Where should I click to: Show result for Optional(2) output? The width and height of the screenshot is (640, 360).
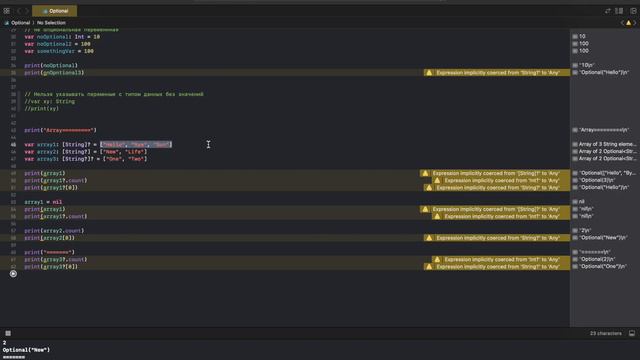point(575,259)
